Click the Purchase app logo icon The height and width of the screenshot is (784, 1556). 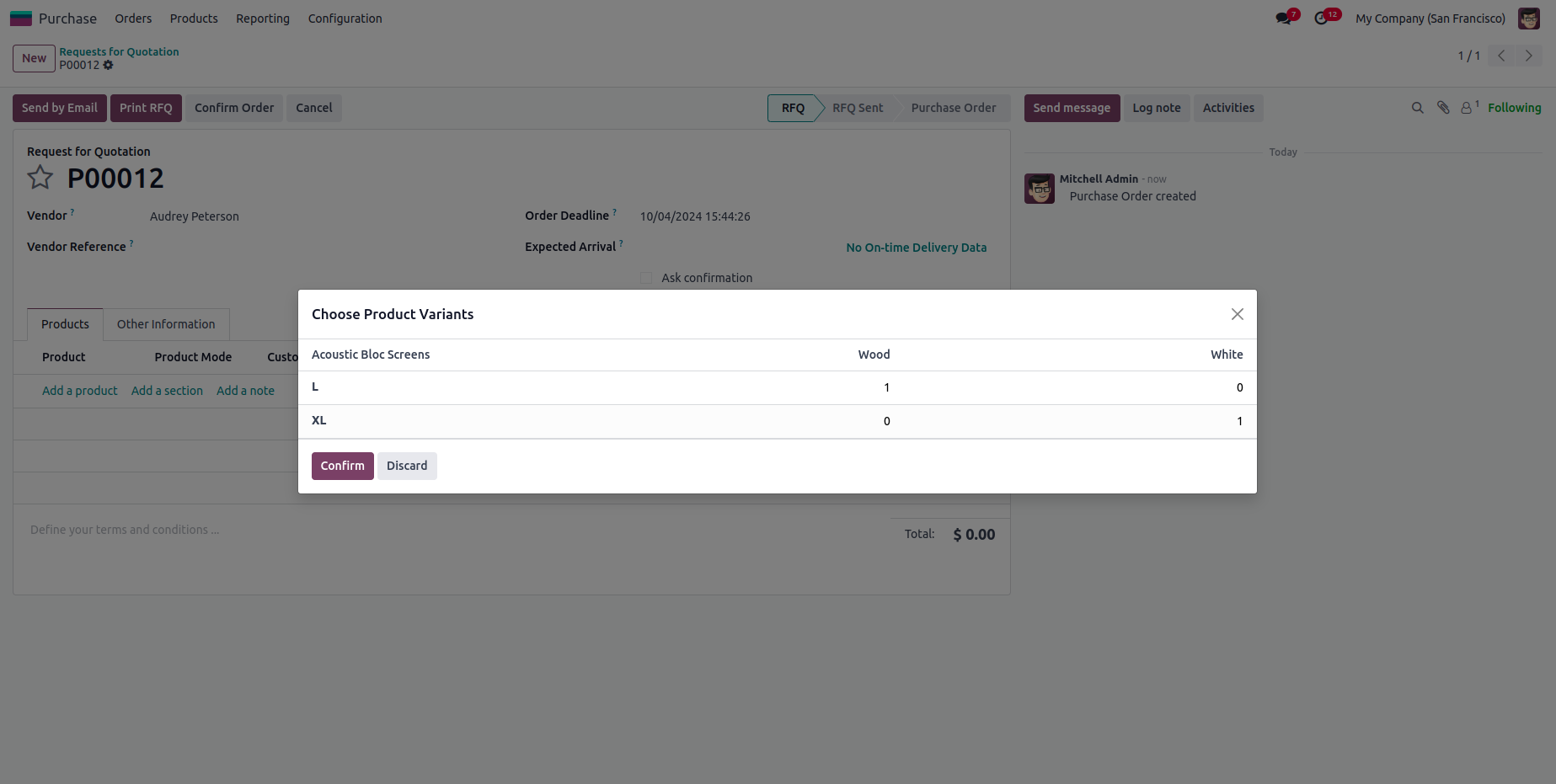(21, 19)
